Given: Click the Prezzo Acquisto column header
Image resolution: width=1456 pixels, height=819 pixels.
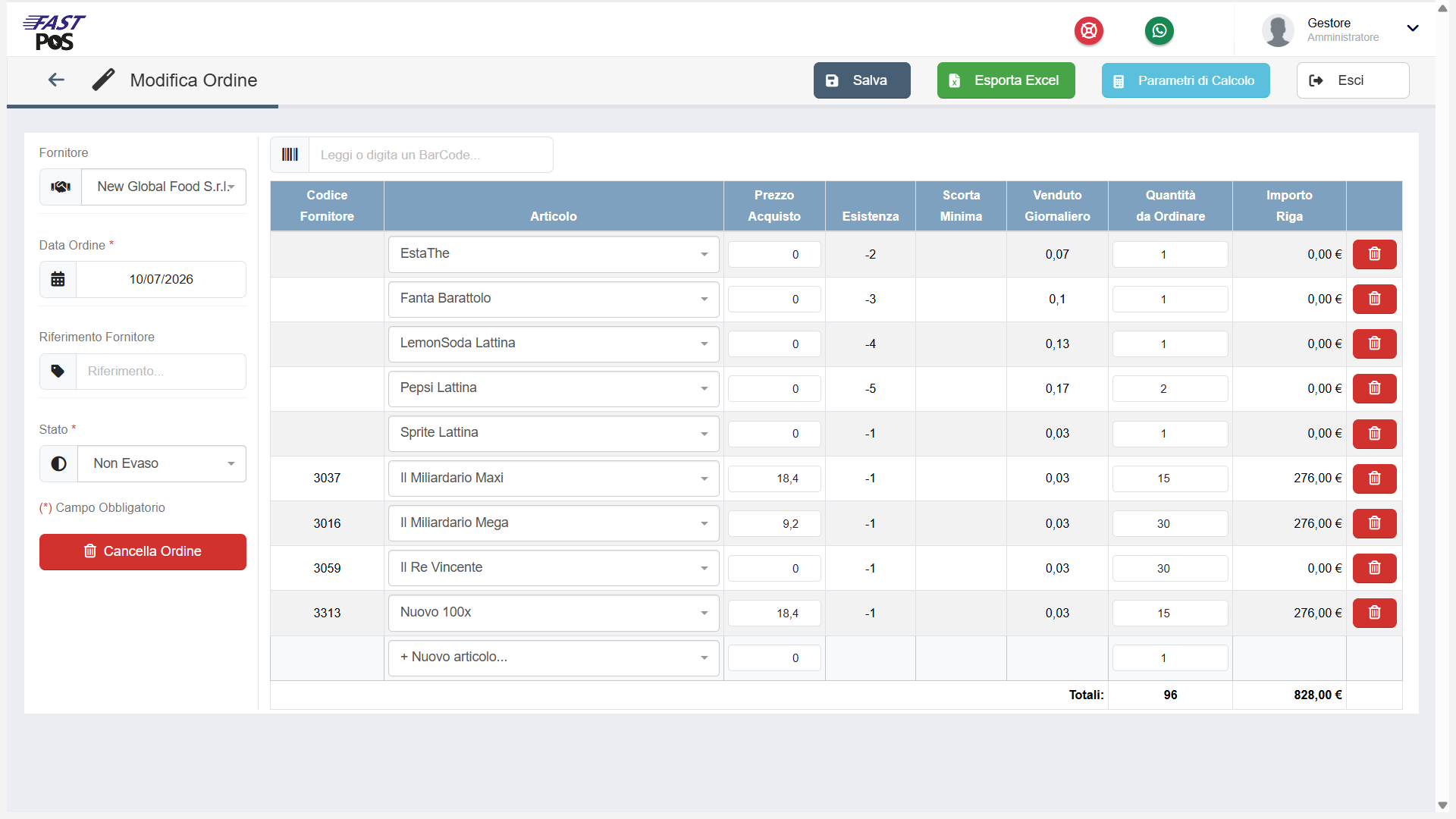Looking at the screenshot, I should pyautogui.click(x=774, y=206).
